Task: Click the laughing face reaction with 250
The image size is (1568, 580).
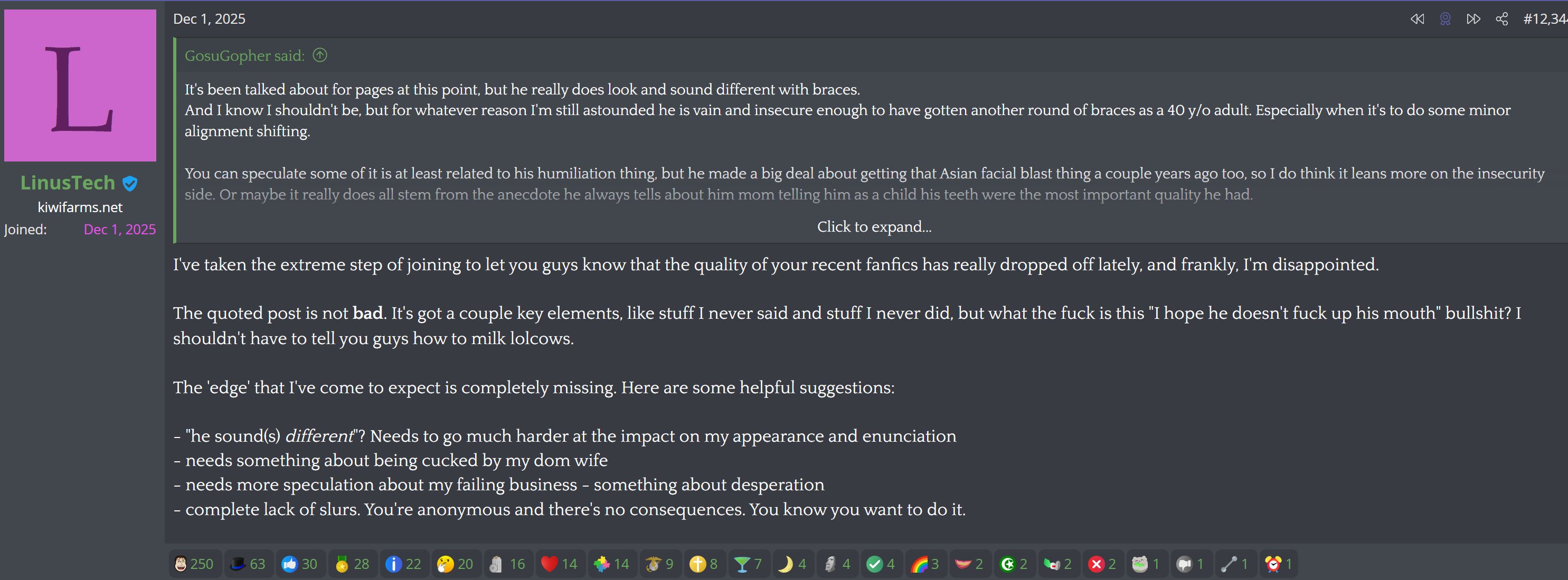Action: 194,564
